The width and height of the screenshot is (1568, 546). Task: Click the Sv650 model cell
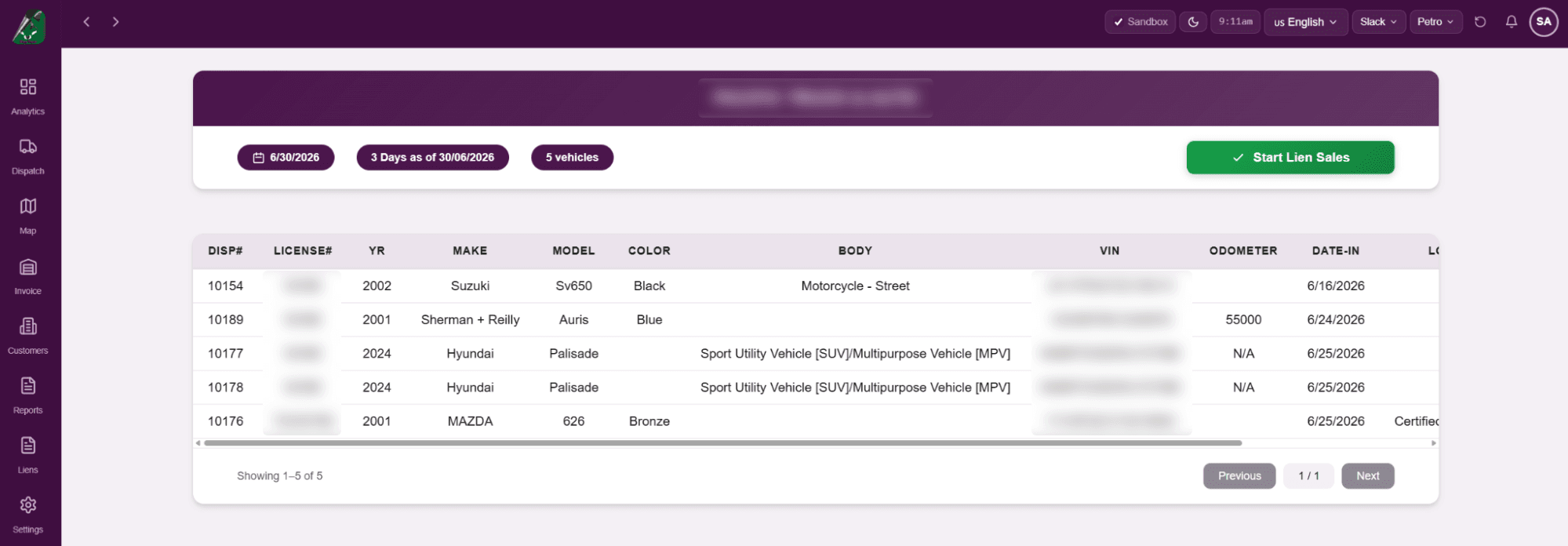click(x=573, y=286)
